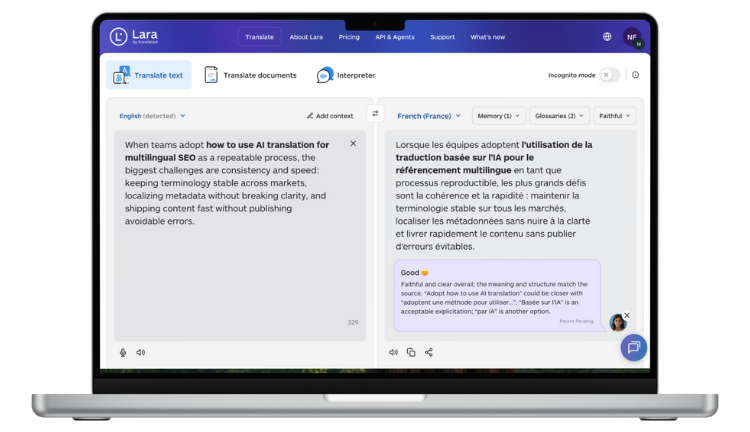Click the Incognito mode info icon

(635, 75)
